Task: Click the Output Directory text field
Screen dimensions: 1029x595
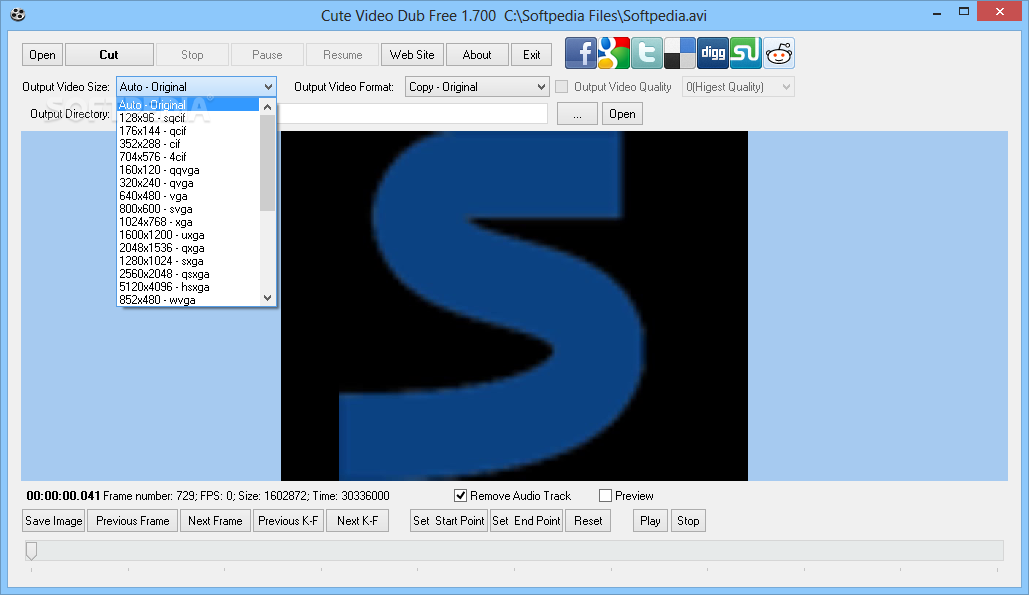Action: coord(413,114)
